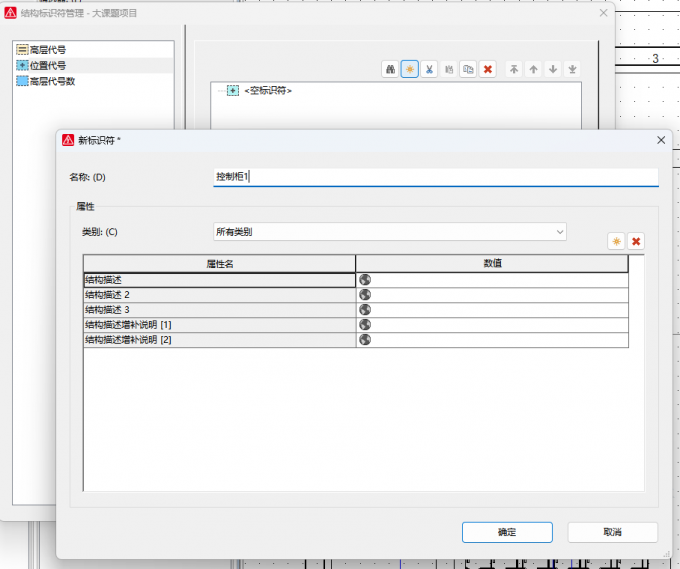Click the 确定 button
This screenshot has width=680, height=569.
click(x=507, y=532)
